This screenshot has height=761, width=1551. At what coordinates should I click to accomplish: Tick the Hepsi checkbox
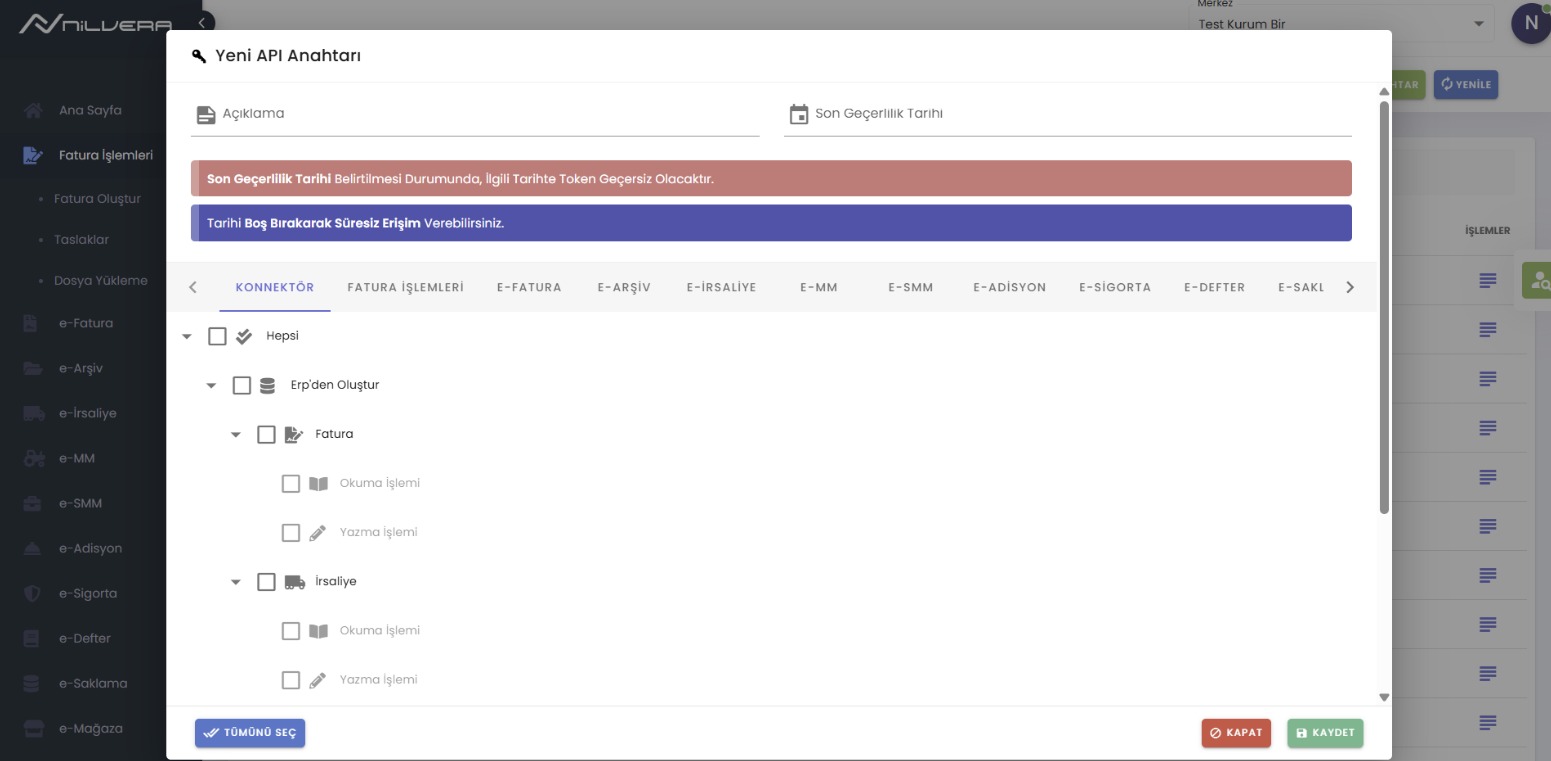[x=217, y=336]
